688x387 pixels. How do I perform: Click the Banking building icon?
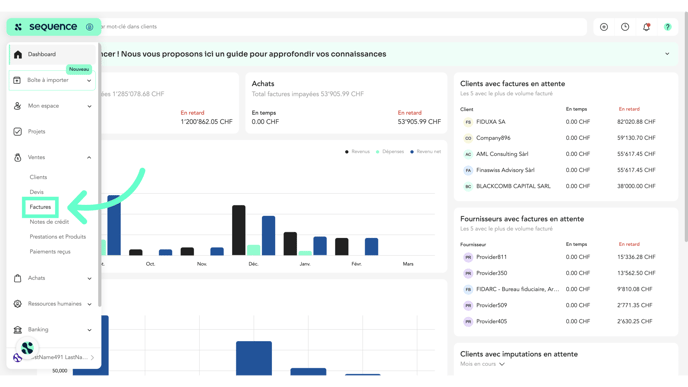click(x=18, y=330)
